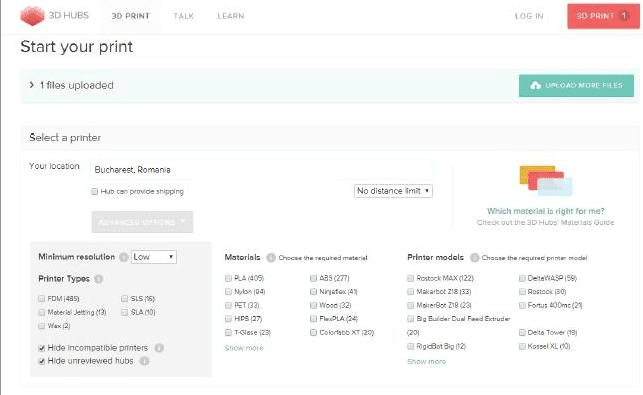Viewport: 643px width, 395px height.
Task: Click the Printer models info icon
Action: [x=474, y=258]
